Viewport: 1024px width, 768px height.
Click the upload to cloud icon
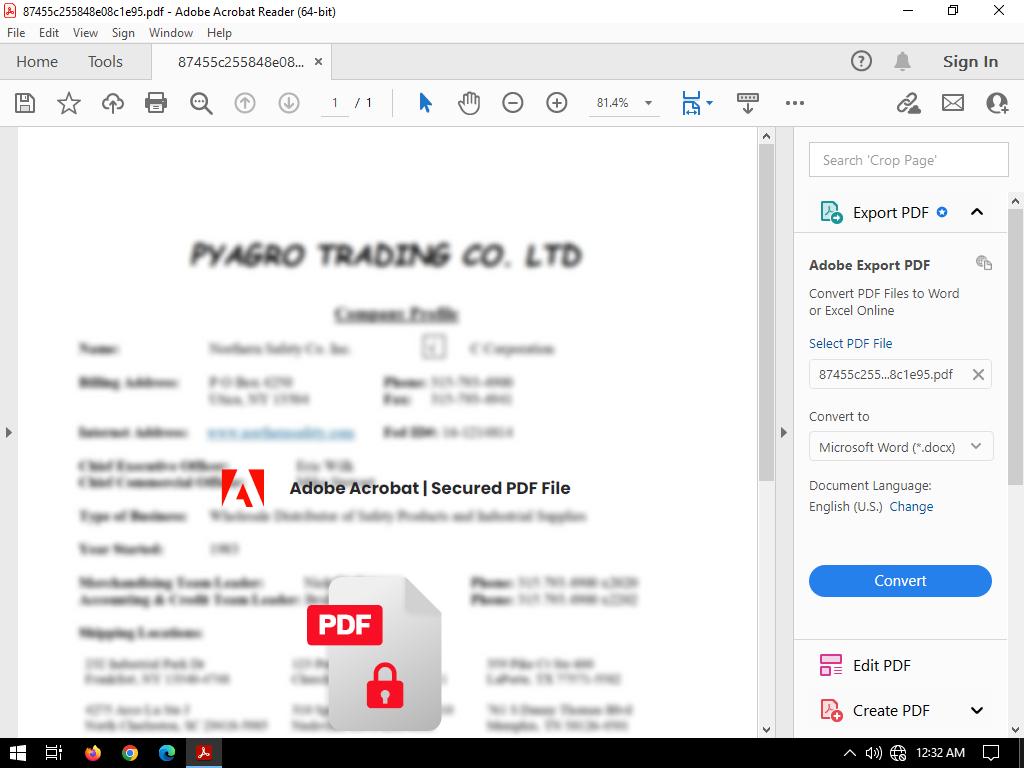pos(113,103)
